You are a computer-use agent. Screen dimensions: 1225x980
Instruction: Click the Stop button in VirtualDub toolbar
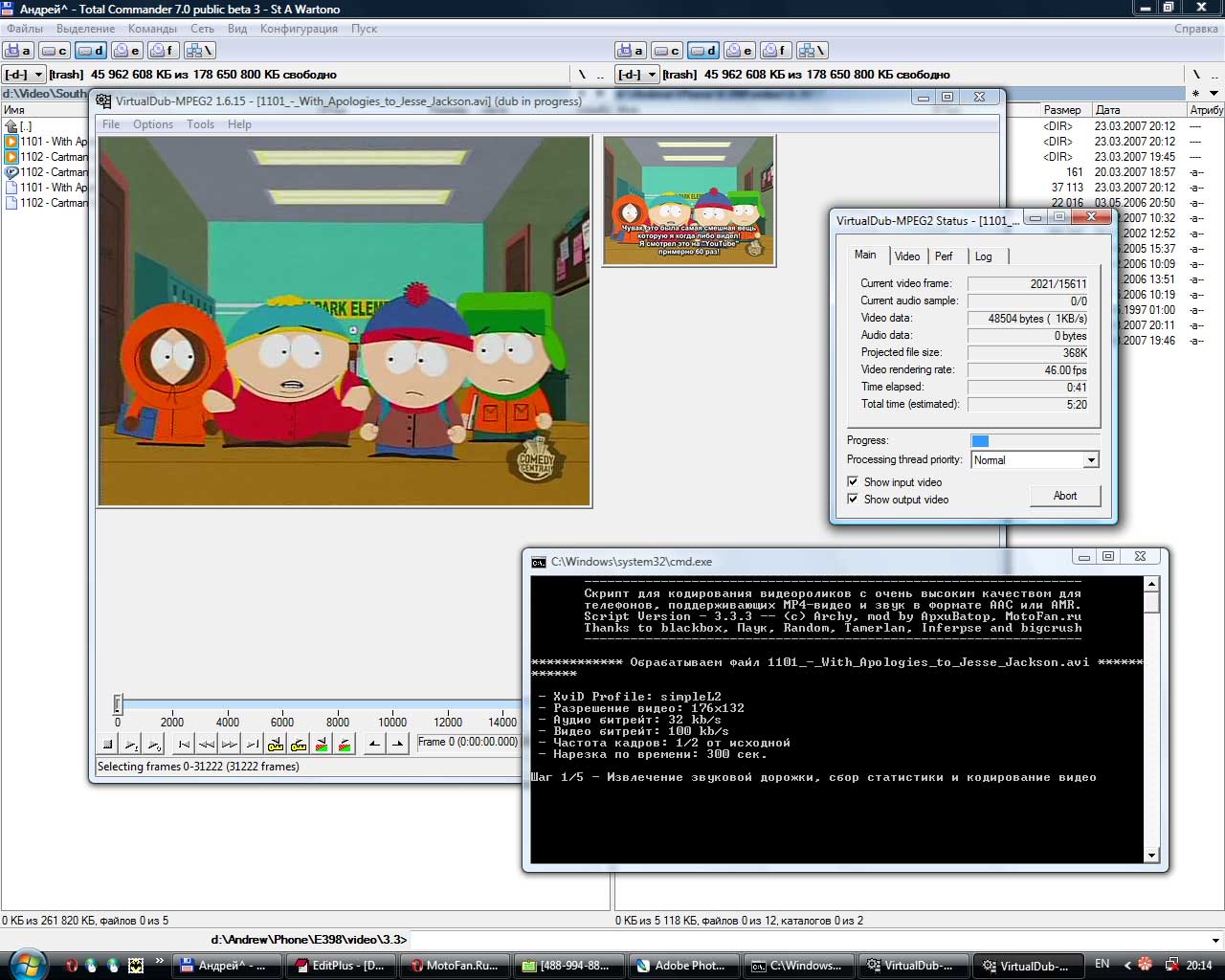(x=107, y=744)
